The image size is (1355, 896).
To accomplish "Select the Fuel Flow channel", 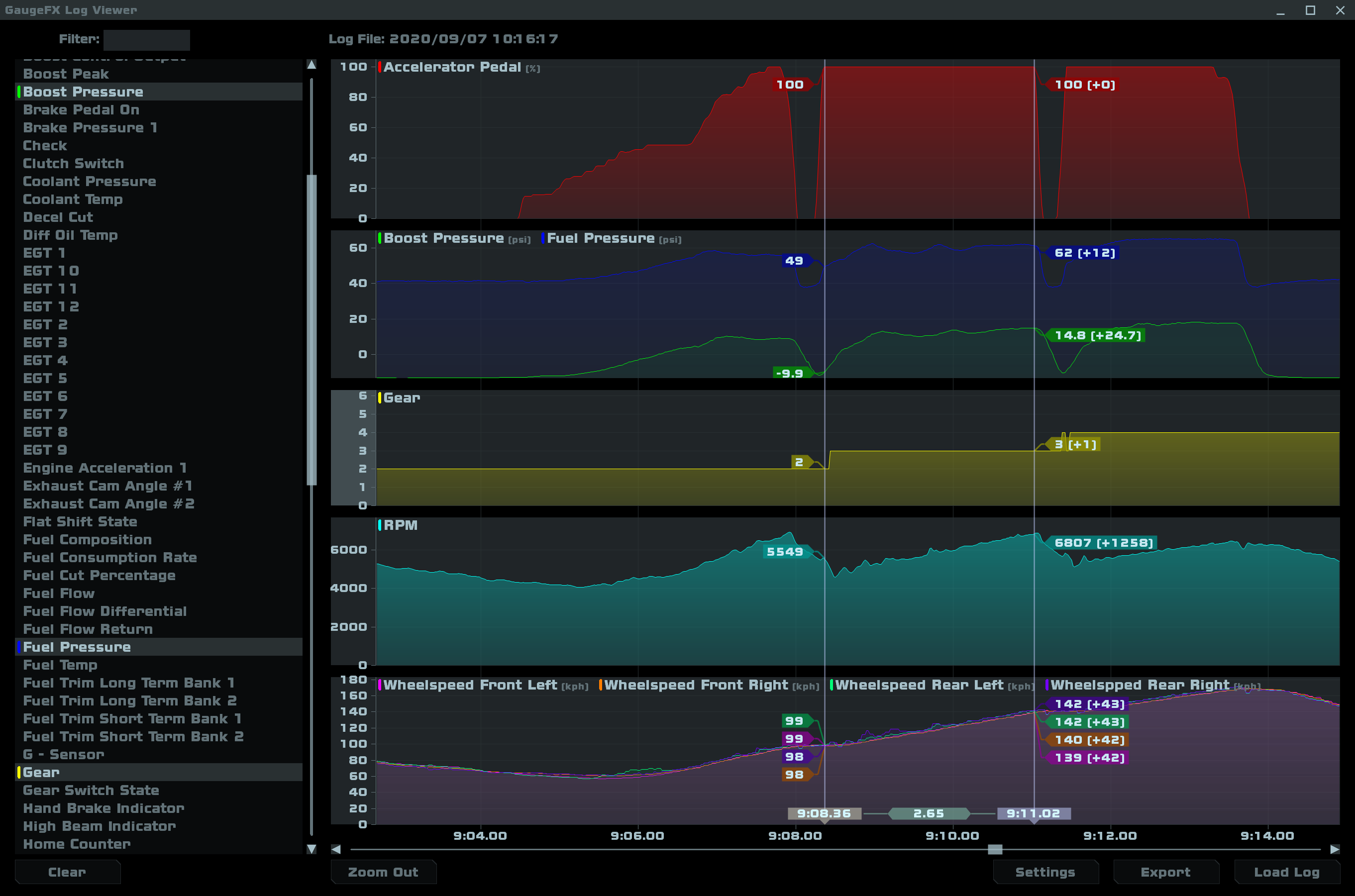I will [x=59, y=593].
